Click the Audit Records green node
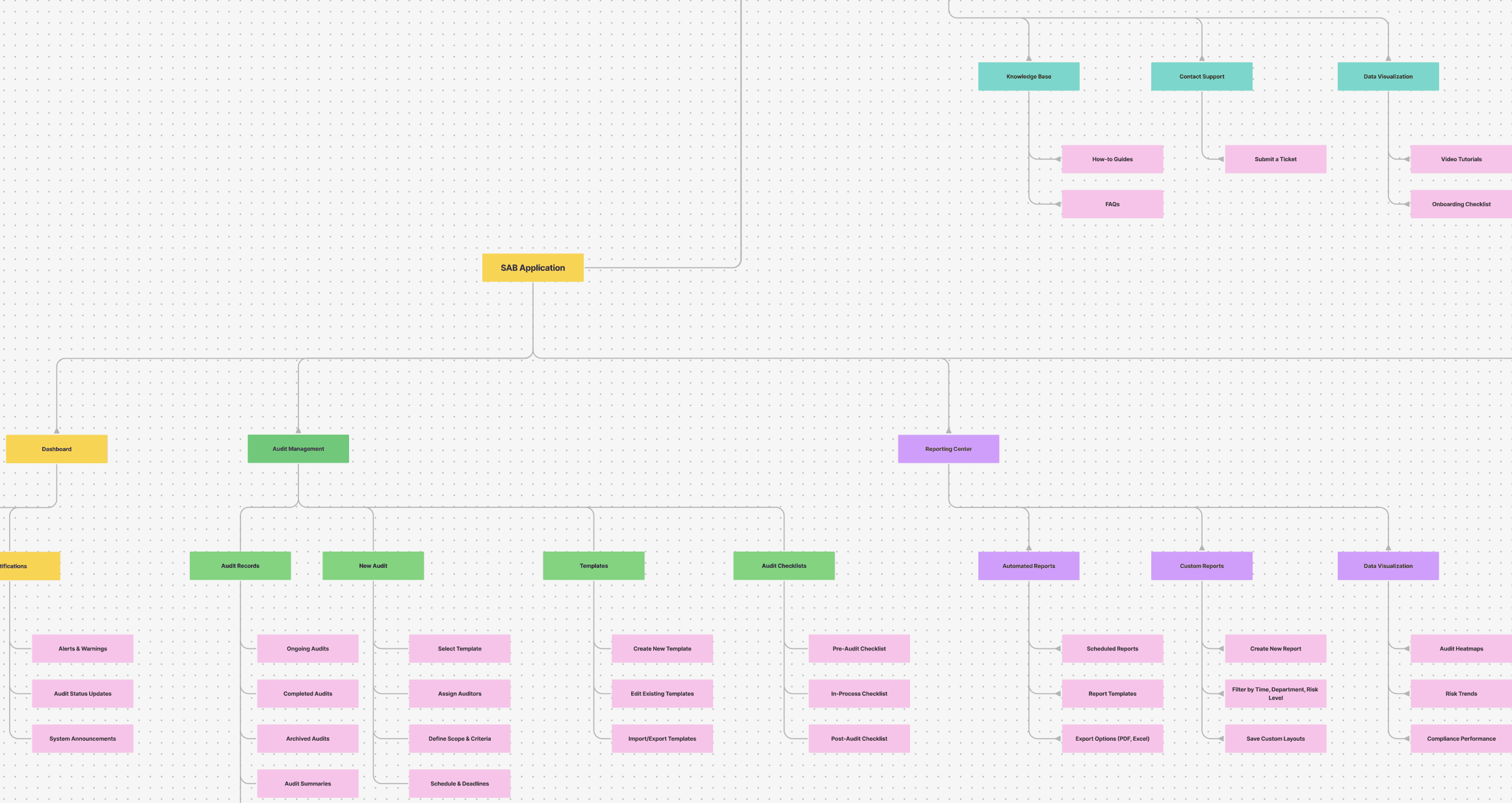The height and width of the screenshot is (803, 1512). click(240, 566)
